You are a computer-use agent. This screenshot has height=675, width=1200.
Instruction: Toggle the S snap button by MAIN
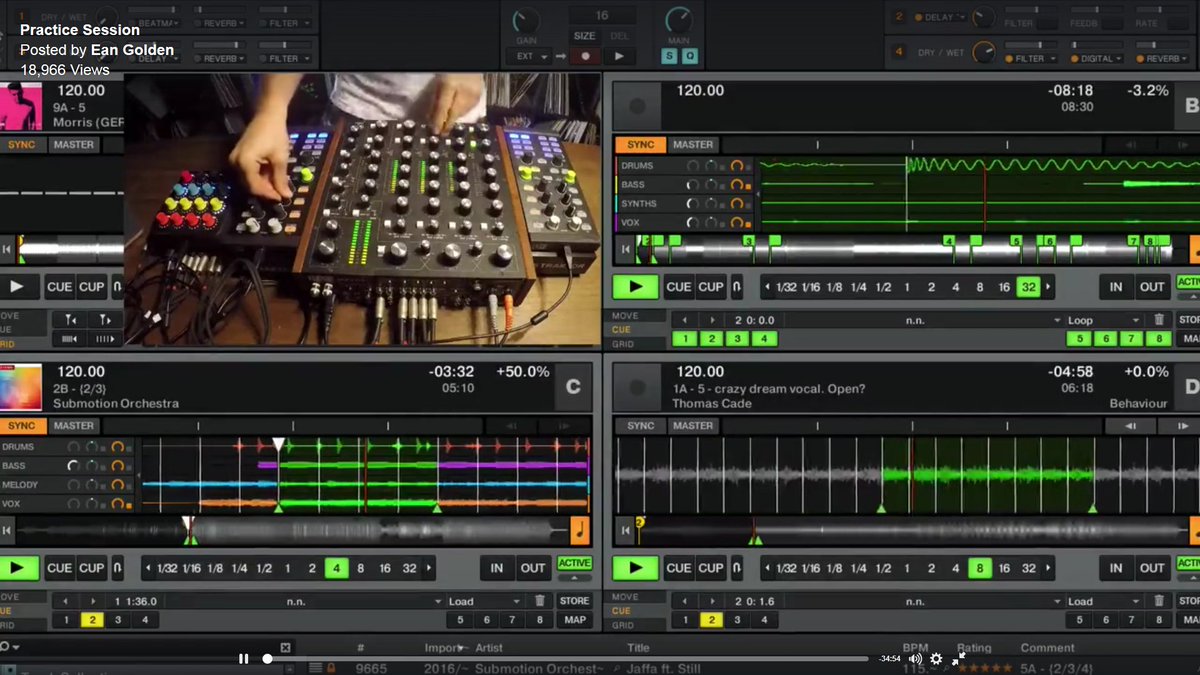[x=669, y=56]
